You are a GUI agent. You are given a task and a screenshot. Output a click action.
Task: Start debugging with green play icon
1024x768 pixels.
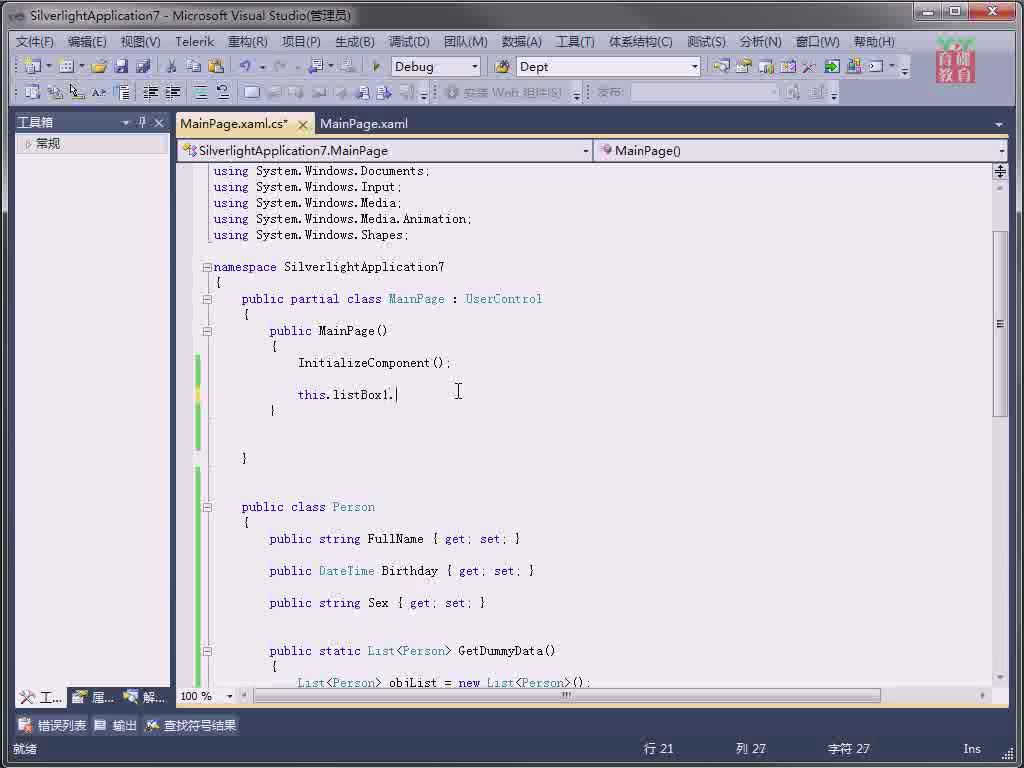pyautogui.click(x=376, y=66)
